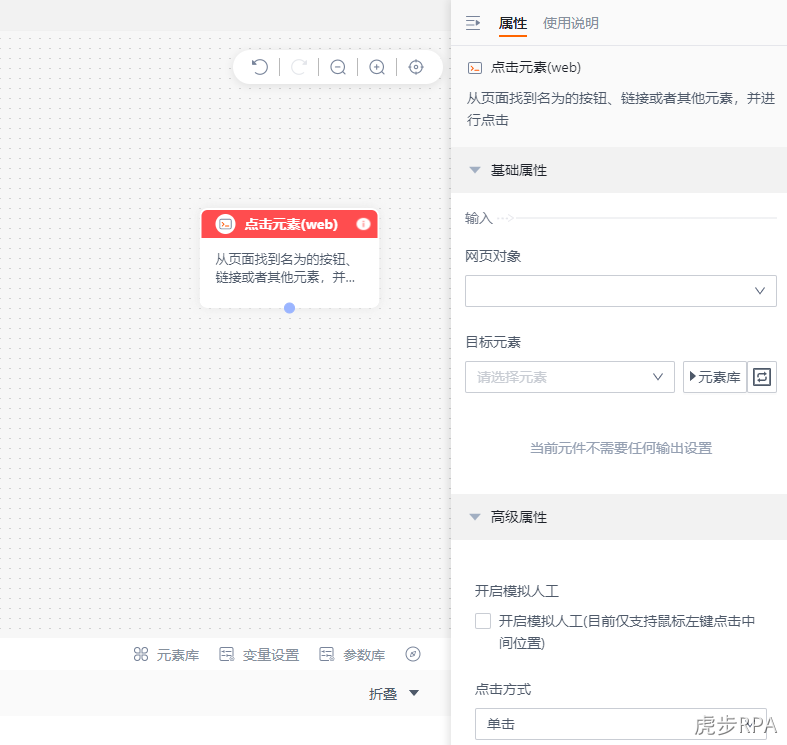787x745 pixels.
Task: Click the blue connector dot under the node
Action: point(289,308)
